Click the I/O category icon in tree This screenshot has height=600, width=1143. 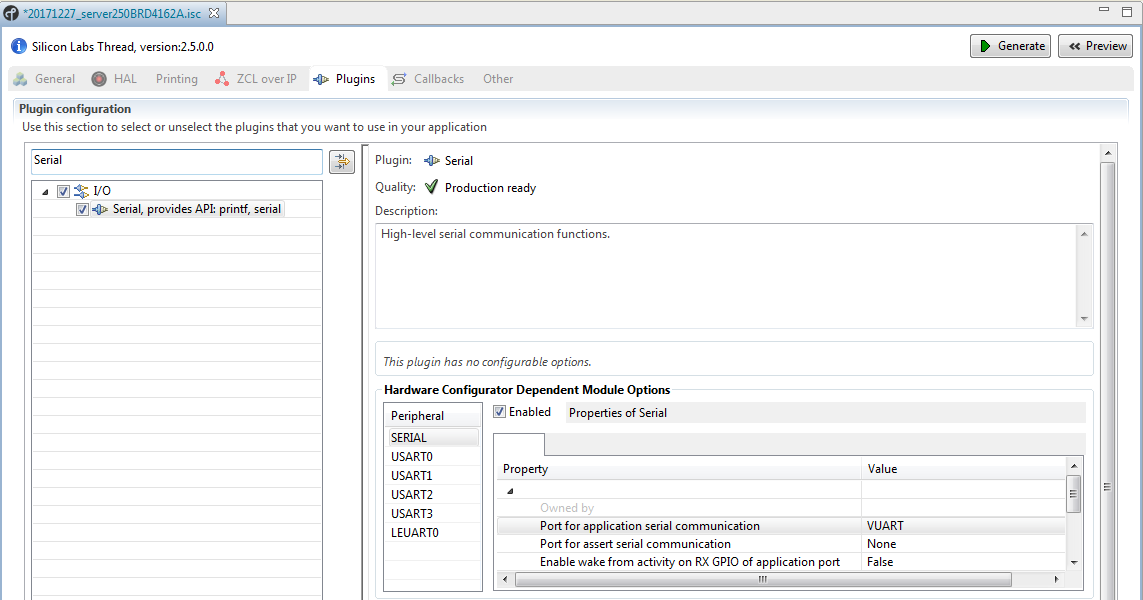81,191
